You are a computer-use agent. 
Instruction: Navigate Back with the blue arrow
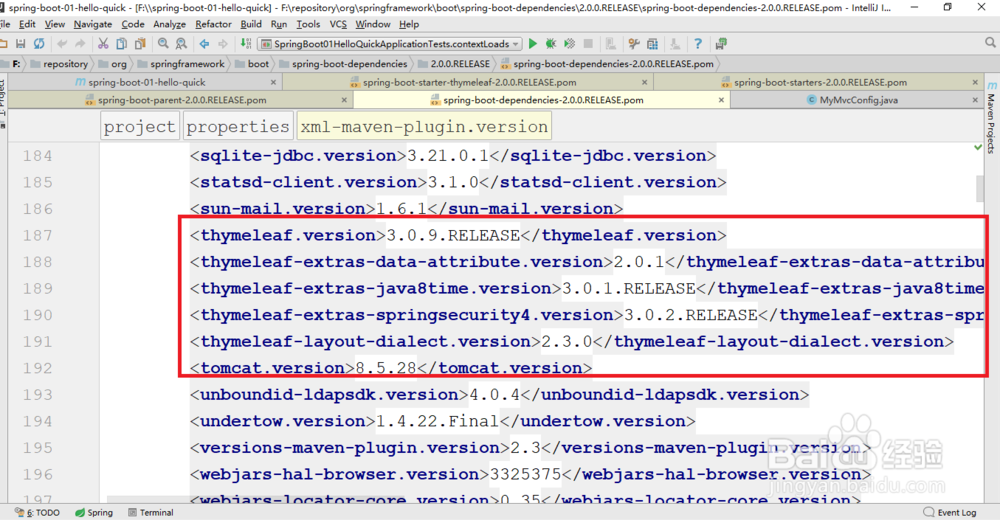tap(204, 44)
